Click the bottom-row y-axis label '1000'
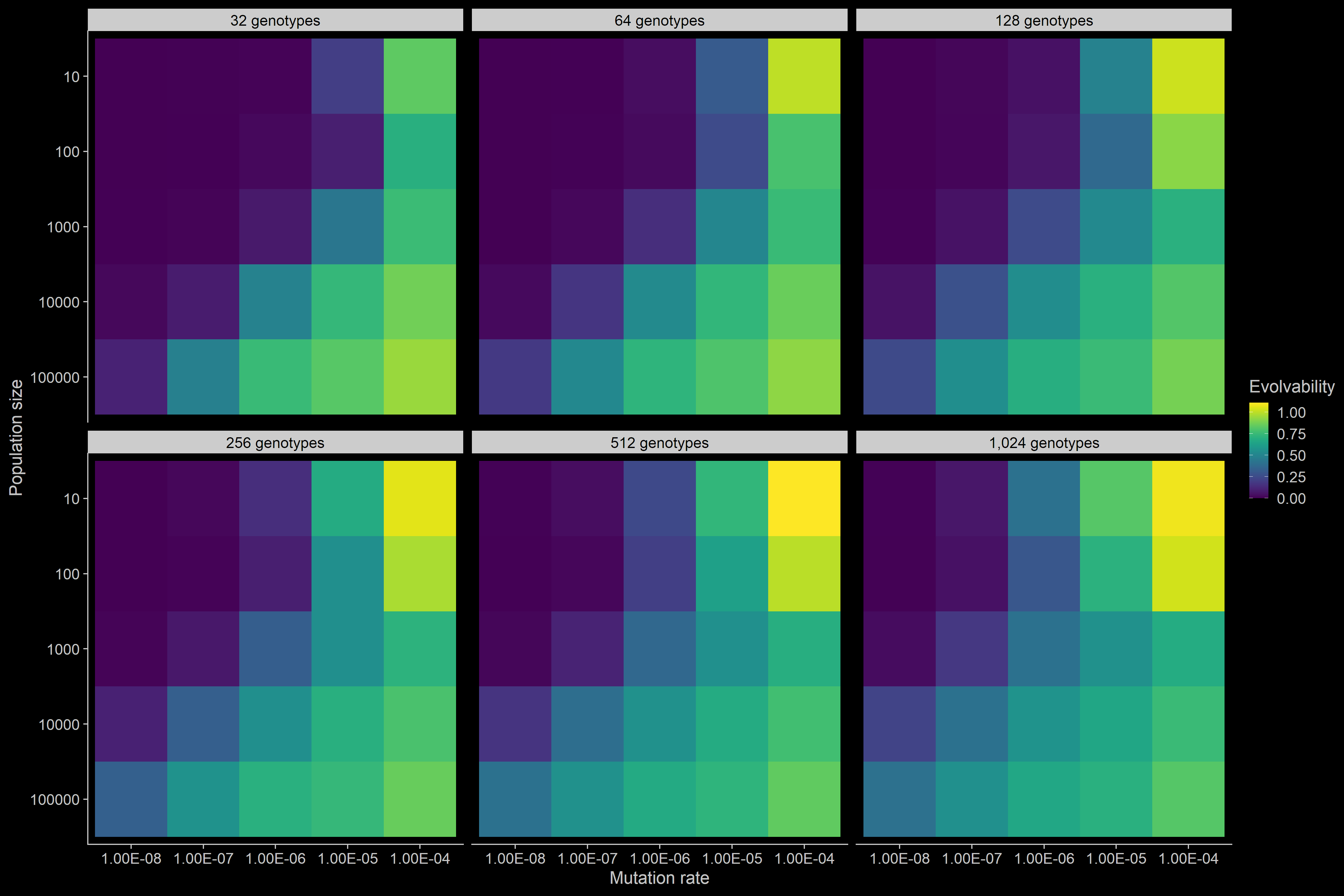 point(63,649)
